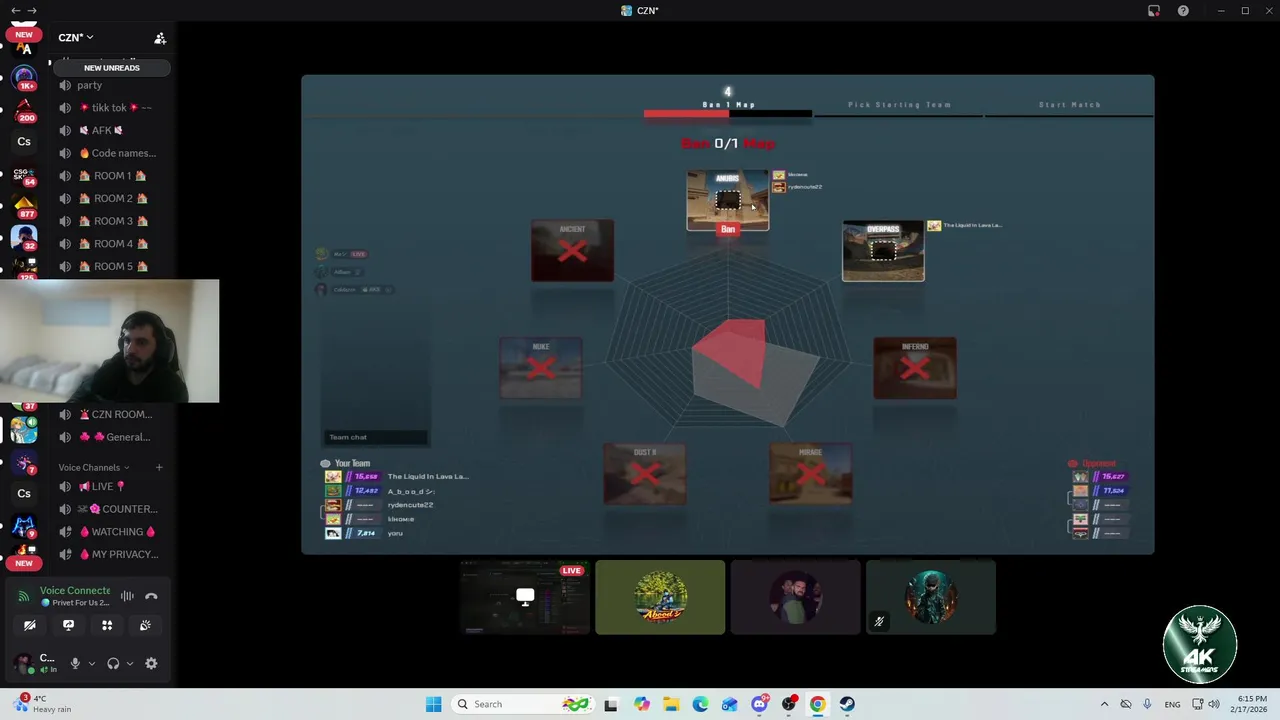Image resolution: width=1280 pixels, height=720 pixels.
Task: Join the MY PRIVACY voice channel
Action: pos(112,554)
